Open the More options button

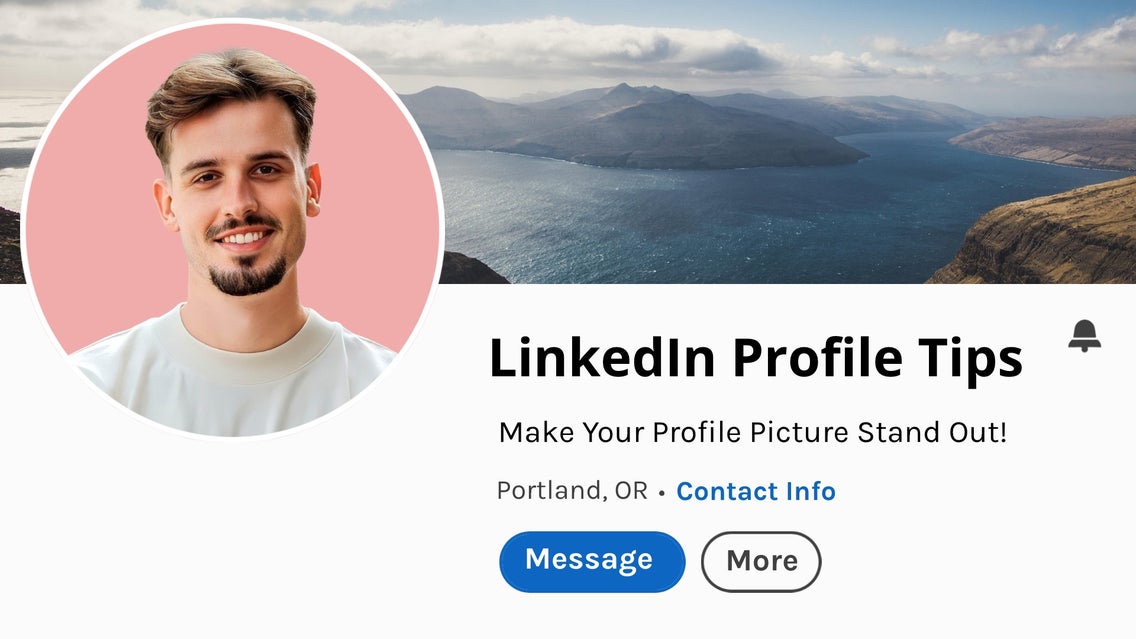click(x=761, y=562)
